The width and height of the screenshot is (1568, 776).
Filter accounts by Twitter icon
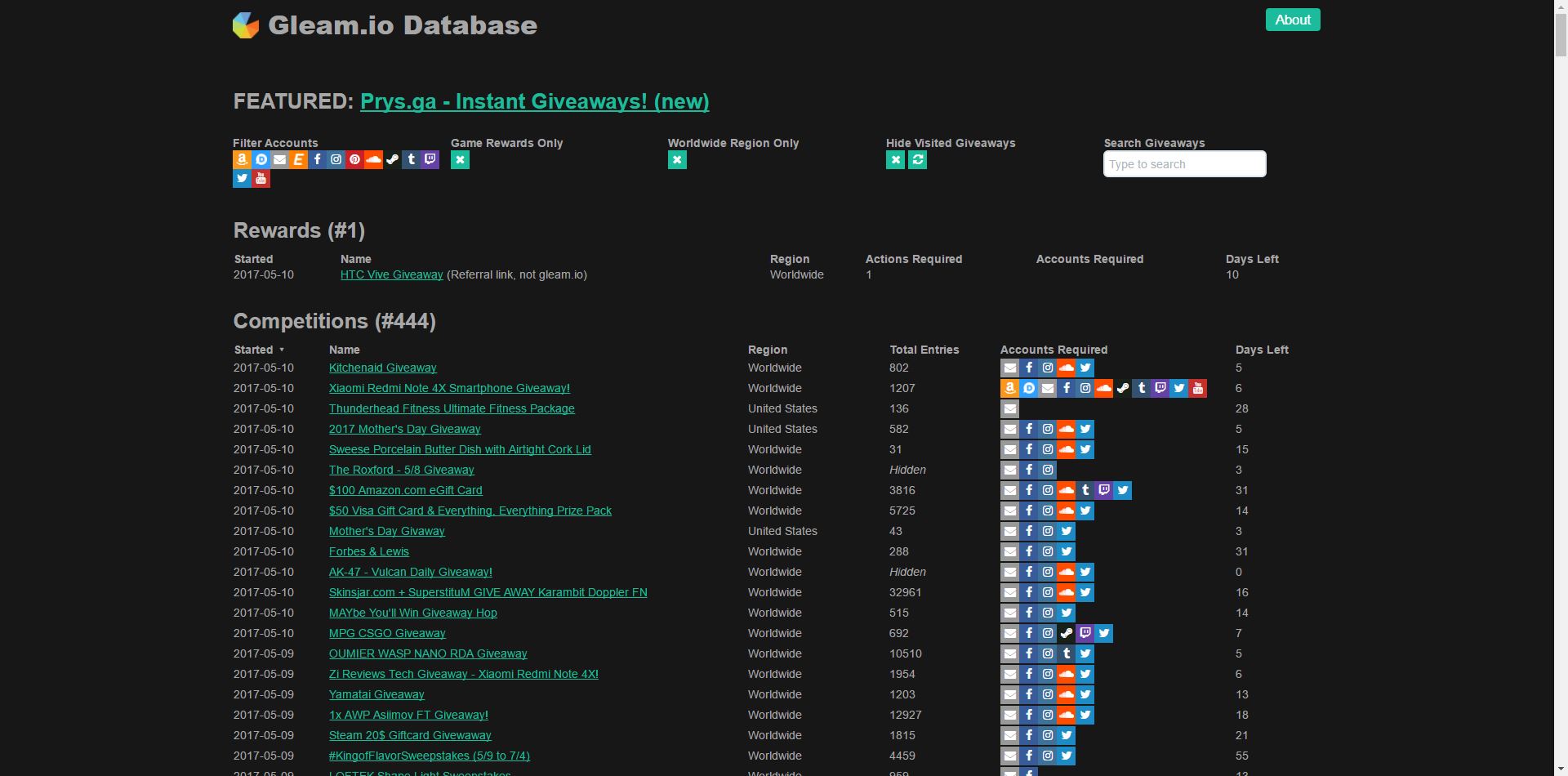[x=242, y=179]
